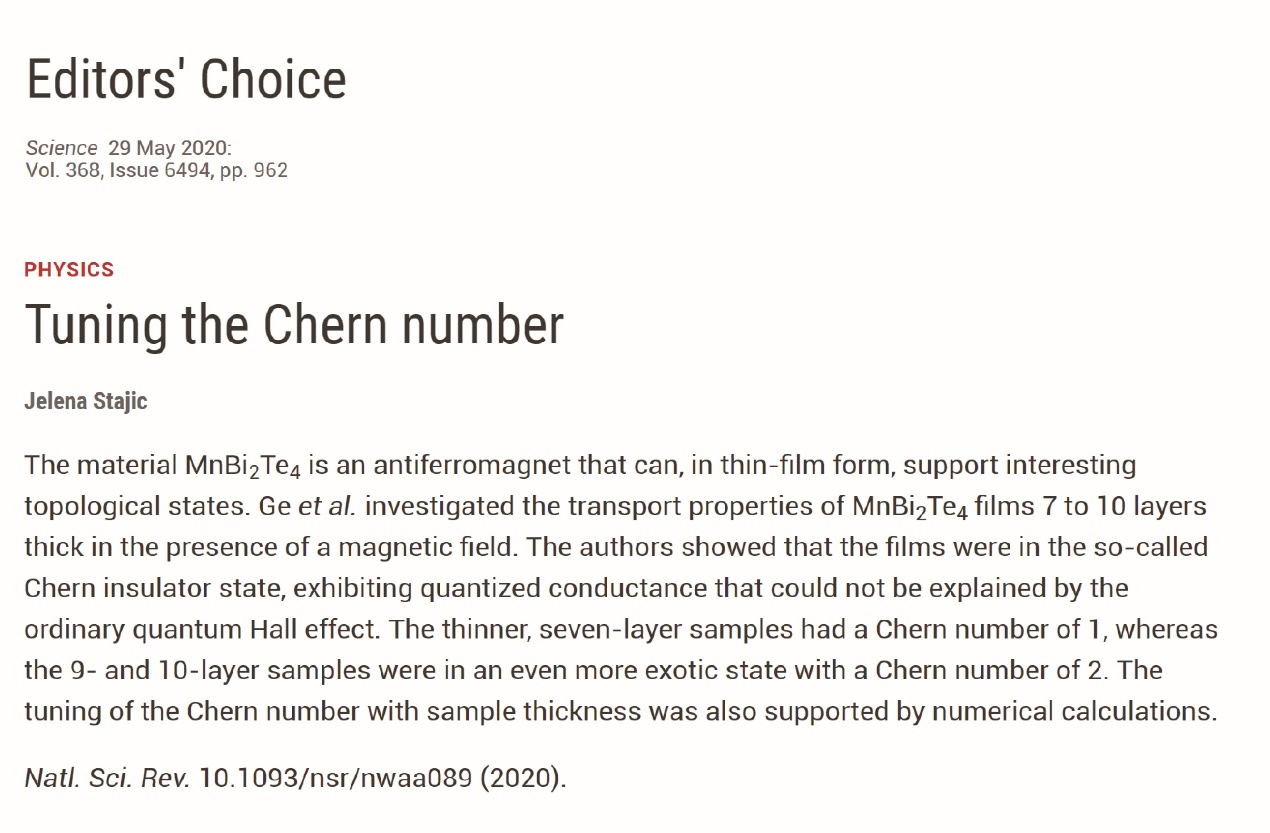Screen dimensions: 1270x833
Task: Follow the DOI 10.1093/nsr/nwaa089 link
Action: point(335,777)
